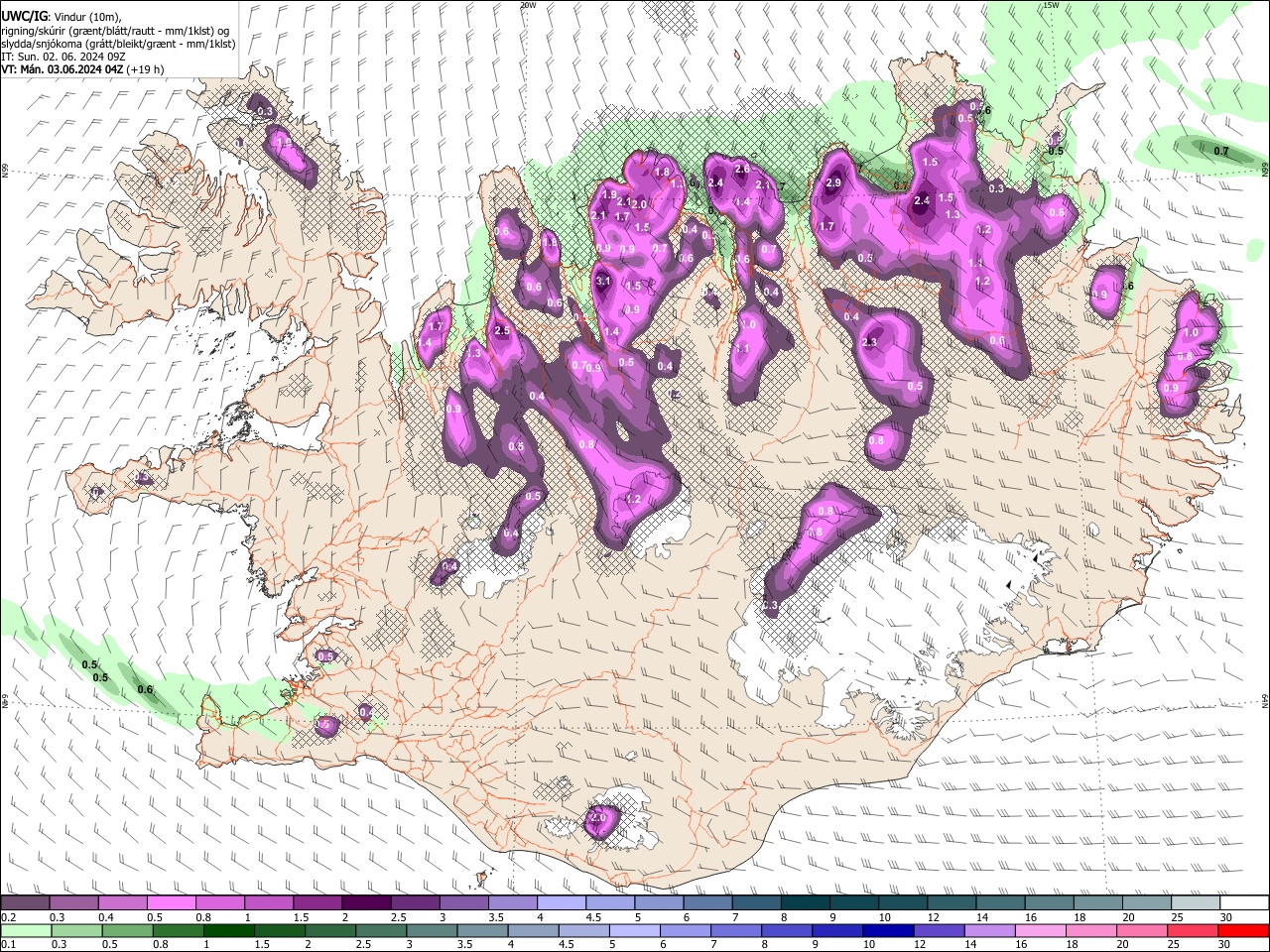Image resolution: width=1270 pixels, height=952 pixels.
Task: Pick the dark mauve 0.2 mm snow swatch
Action: [x=25, y=902]
